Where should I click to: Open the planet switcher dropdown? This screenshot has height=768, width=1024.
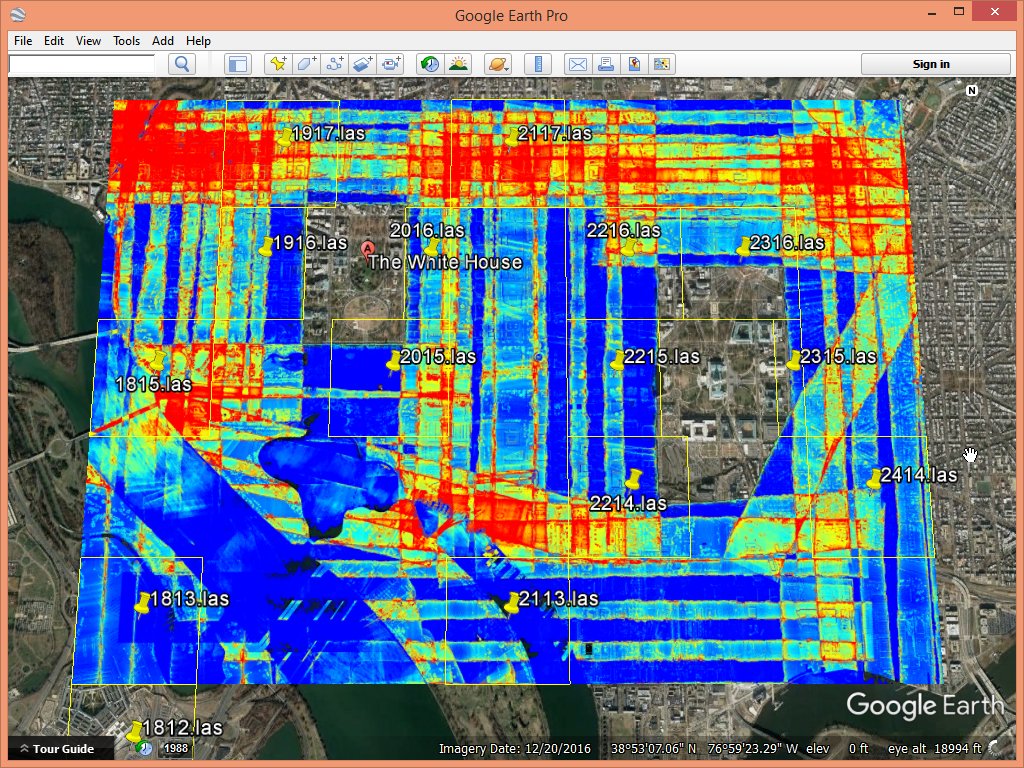point(497,64)
